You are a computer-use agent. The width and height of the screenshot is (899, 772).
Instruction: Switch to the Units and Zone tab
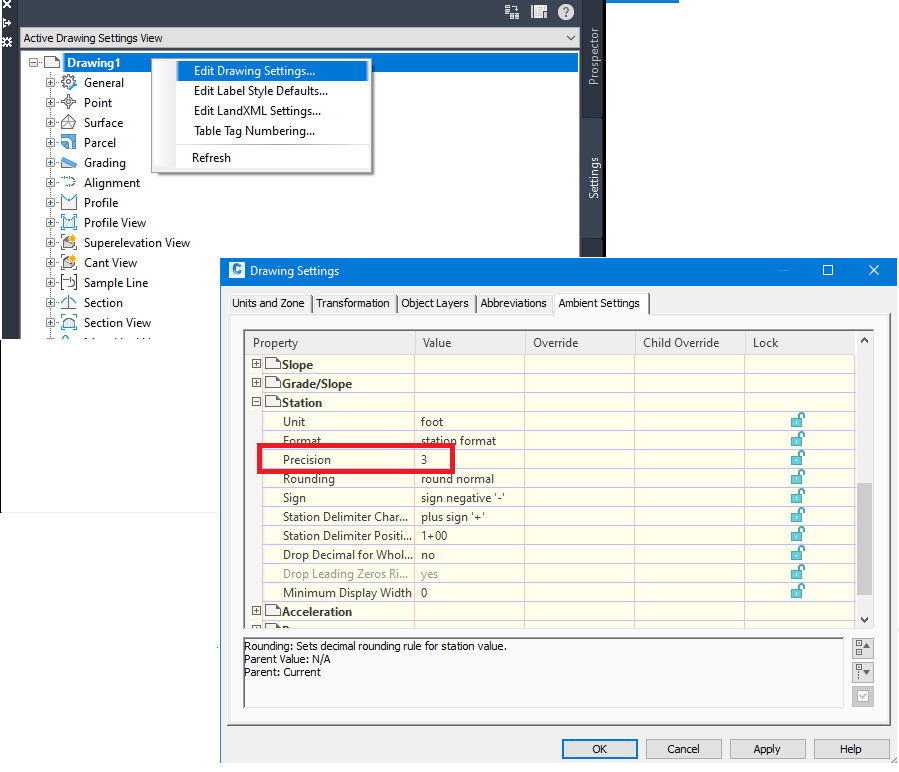tap(268, 303)
